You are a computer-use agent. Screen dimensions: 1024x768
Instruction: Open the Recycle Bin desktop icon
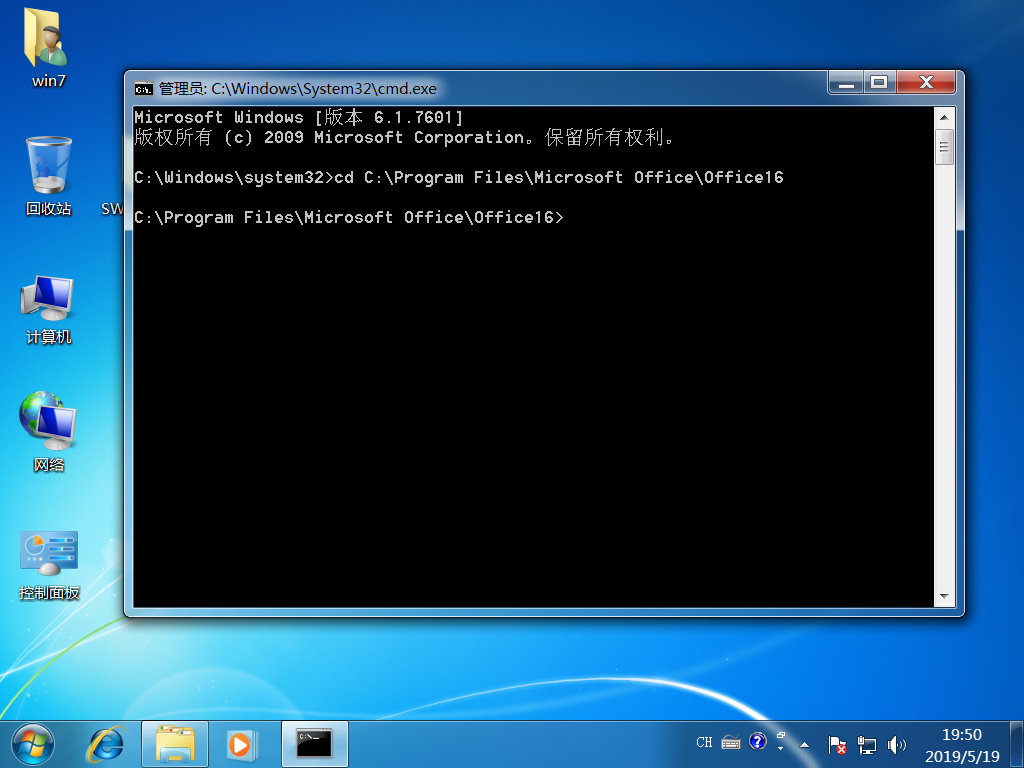pyautogui.click(x=48, y=175)
